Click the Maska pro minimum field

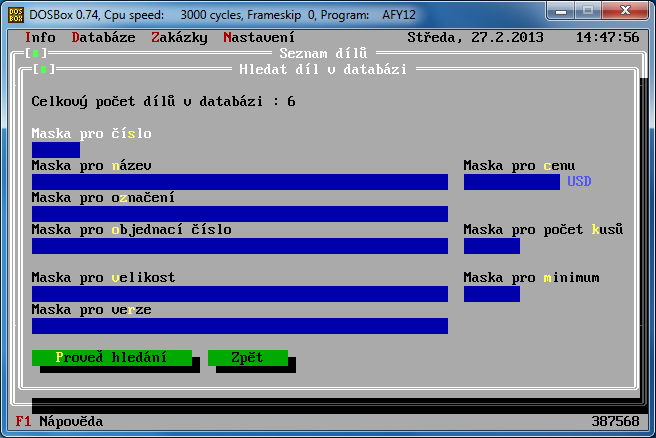click(x=491, y=294)
